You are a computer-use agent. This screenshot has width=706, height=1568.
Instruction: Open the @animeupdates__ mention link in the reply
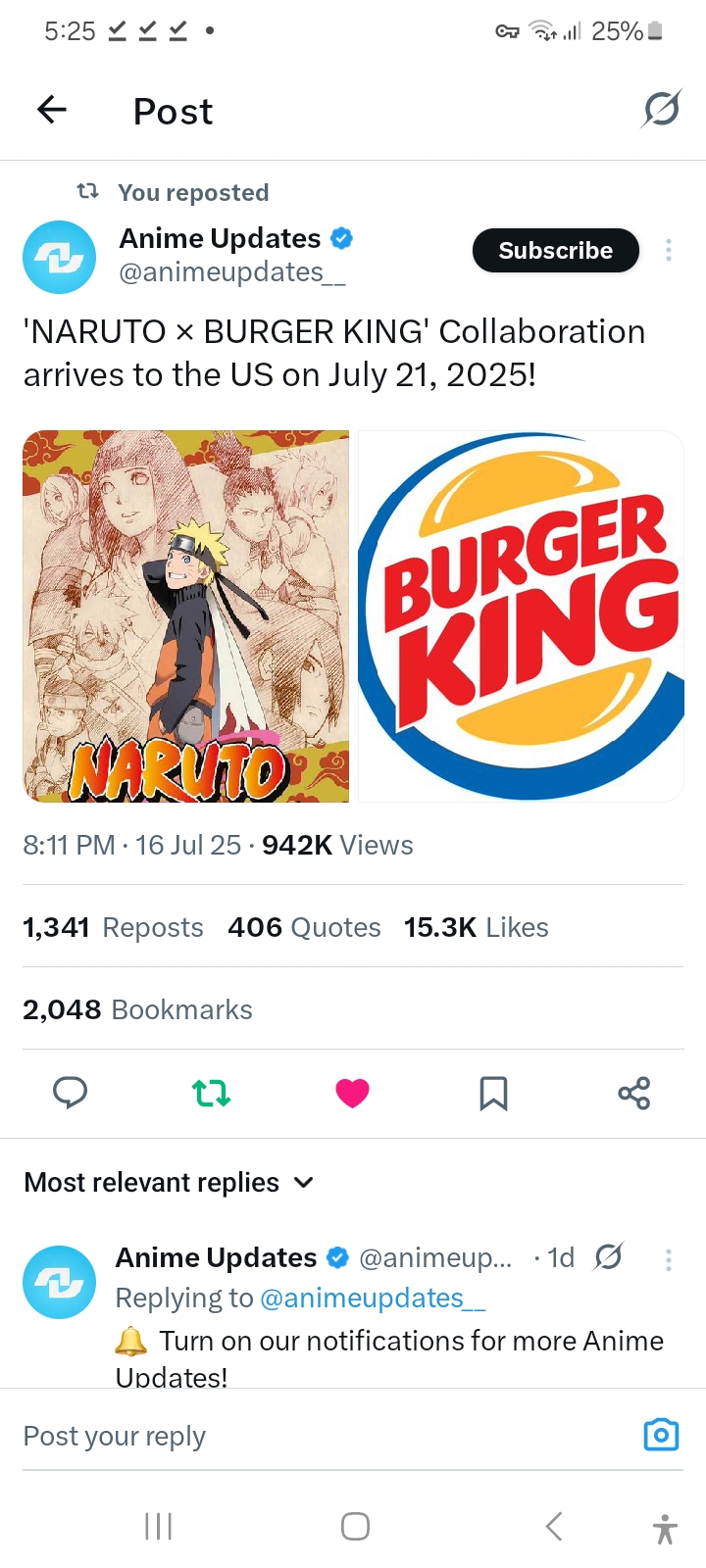[373, 1298]
